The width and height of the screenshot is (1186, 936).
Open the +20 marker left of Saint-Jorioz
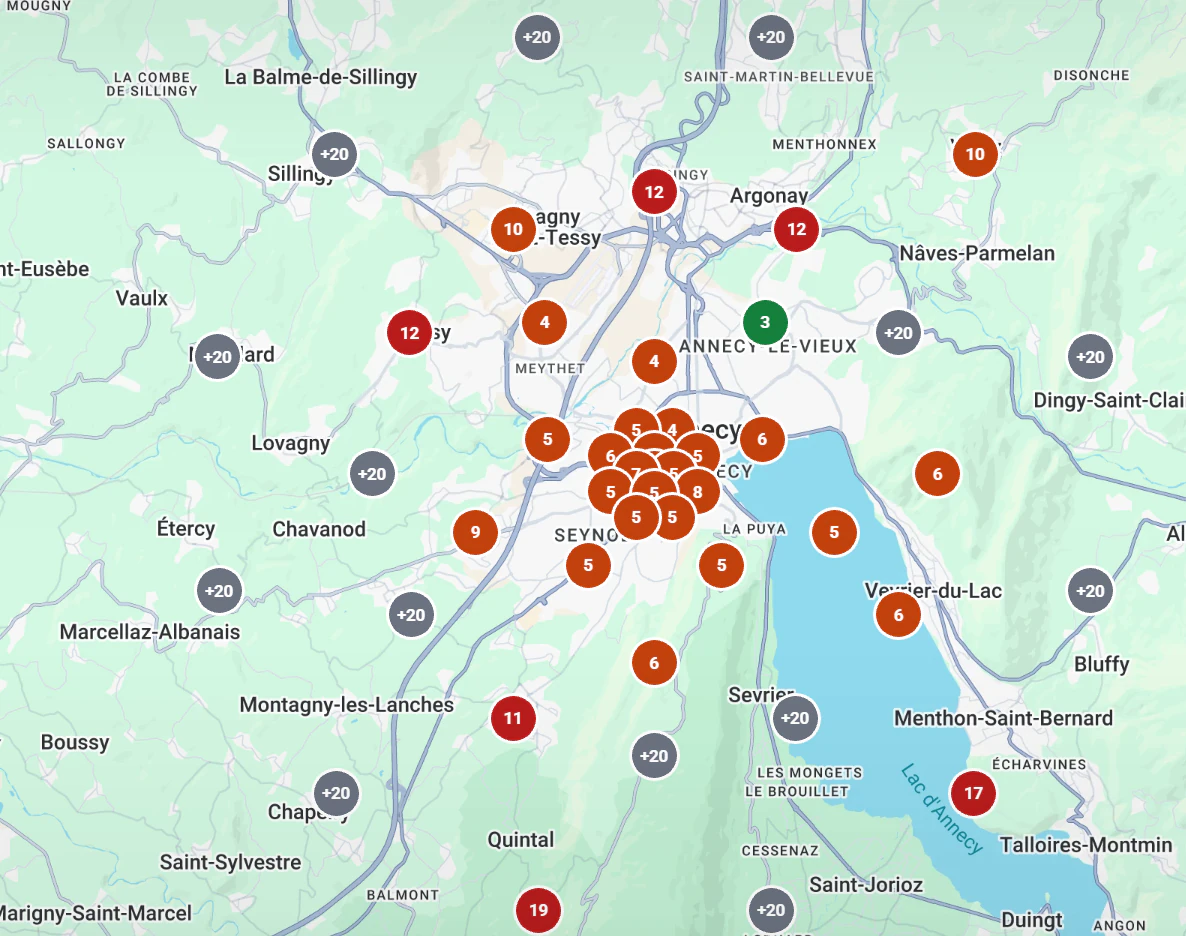pos(771,910)
